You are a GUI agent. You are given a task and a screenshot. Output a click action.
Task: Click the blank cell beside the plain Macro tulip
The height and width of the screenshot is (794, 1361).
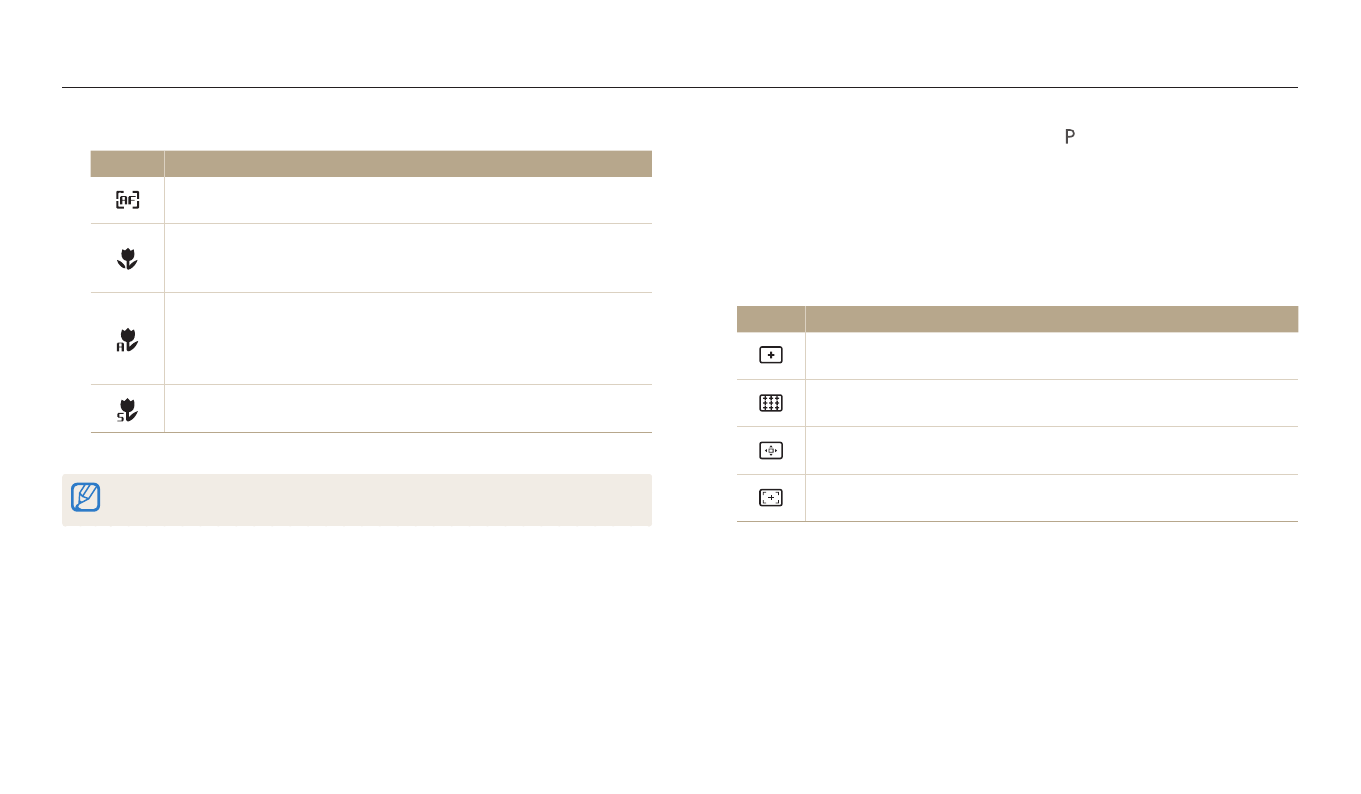[x=408, y=258]
